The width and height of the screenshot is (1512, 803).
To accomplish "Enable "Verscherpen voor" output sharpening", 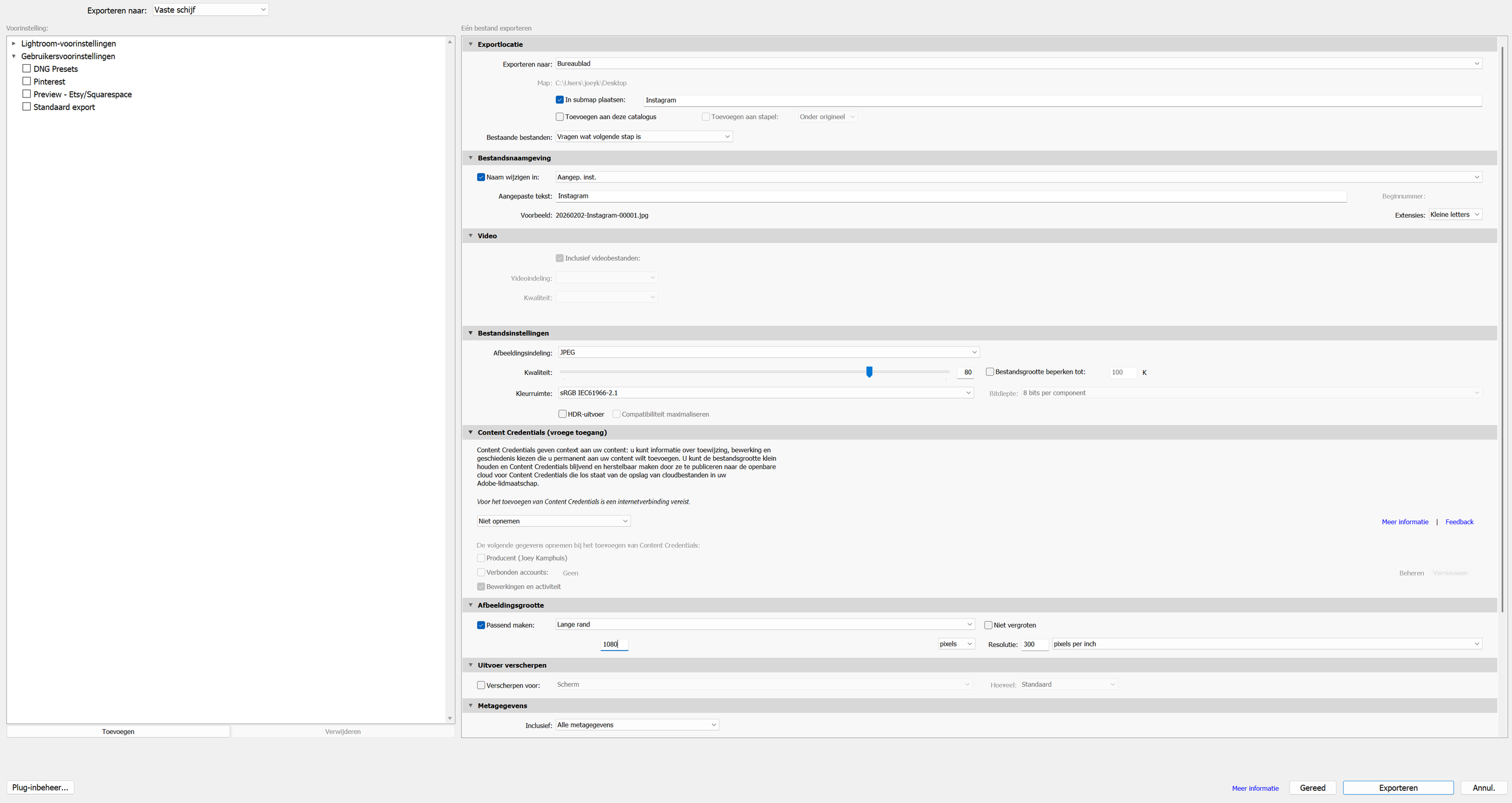I will 481,684.
